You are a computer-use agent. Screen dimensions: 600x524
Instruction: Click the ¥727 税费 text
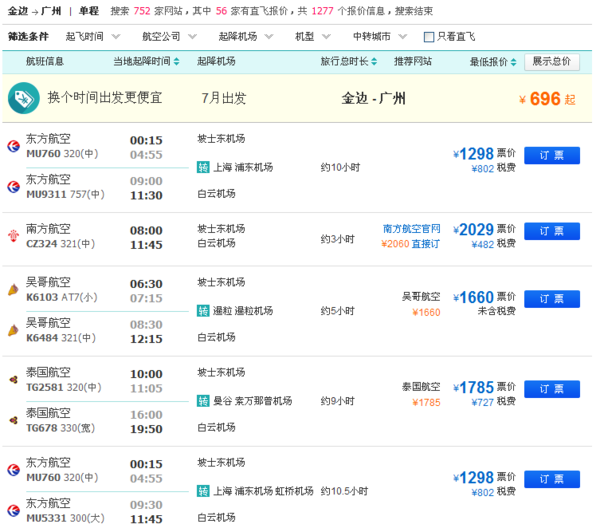pos(494,402)
